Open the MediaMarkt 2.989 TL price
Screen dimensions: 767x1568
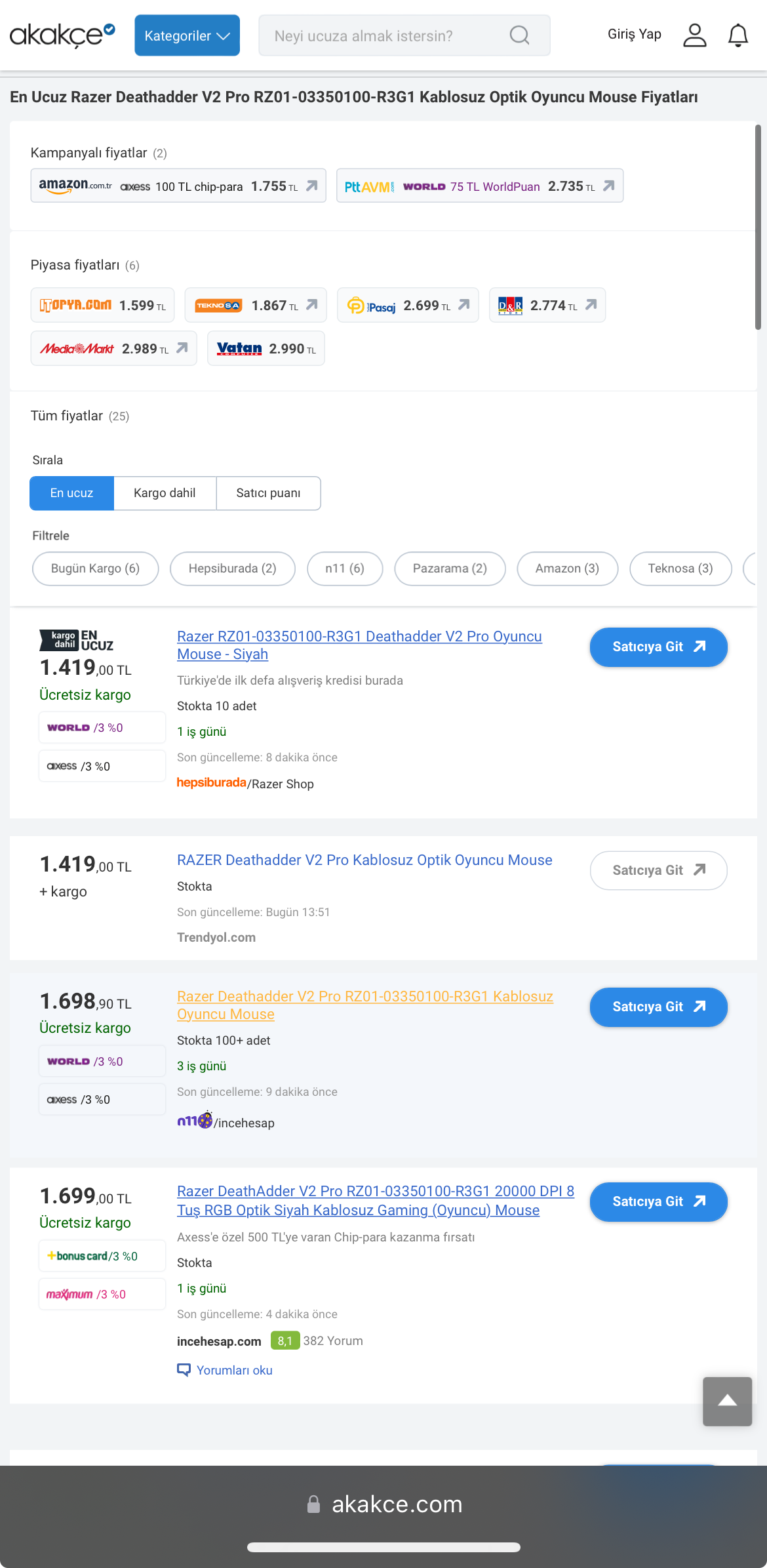(x=114, y=349)
